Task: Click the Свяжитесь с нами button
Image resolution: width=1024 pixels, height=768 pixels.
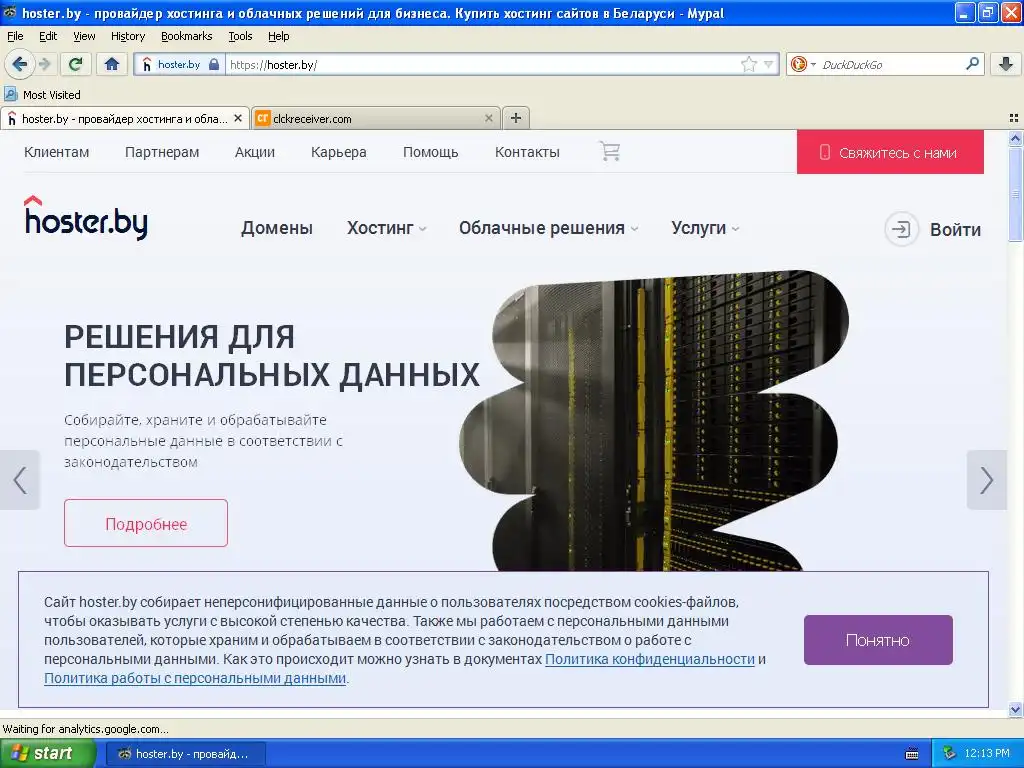Action: pos(890,152)
